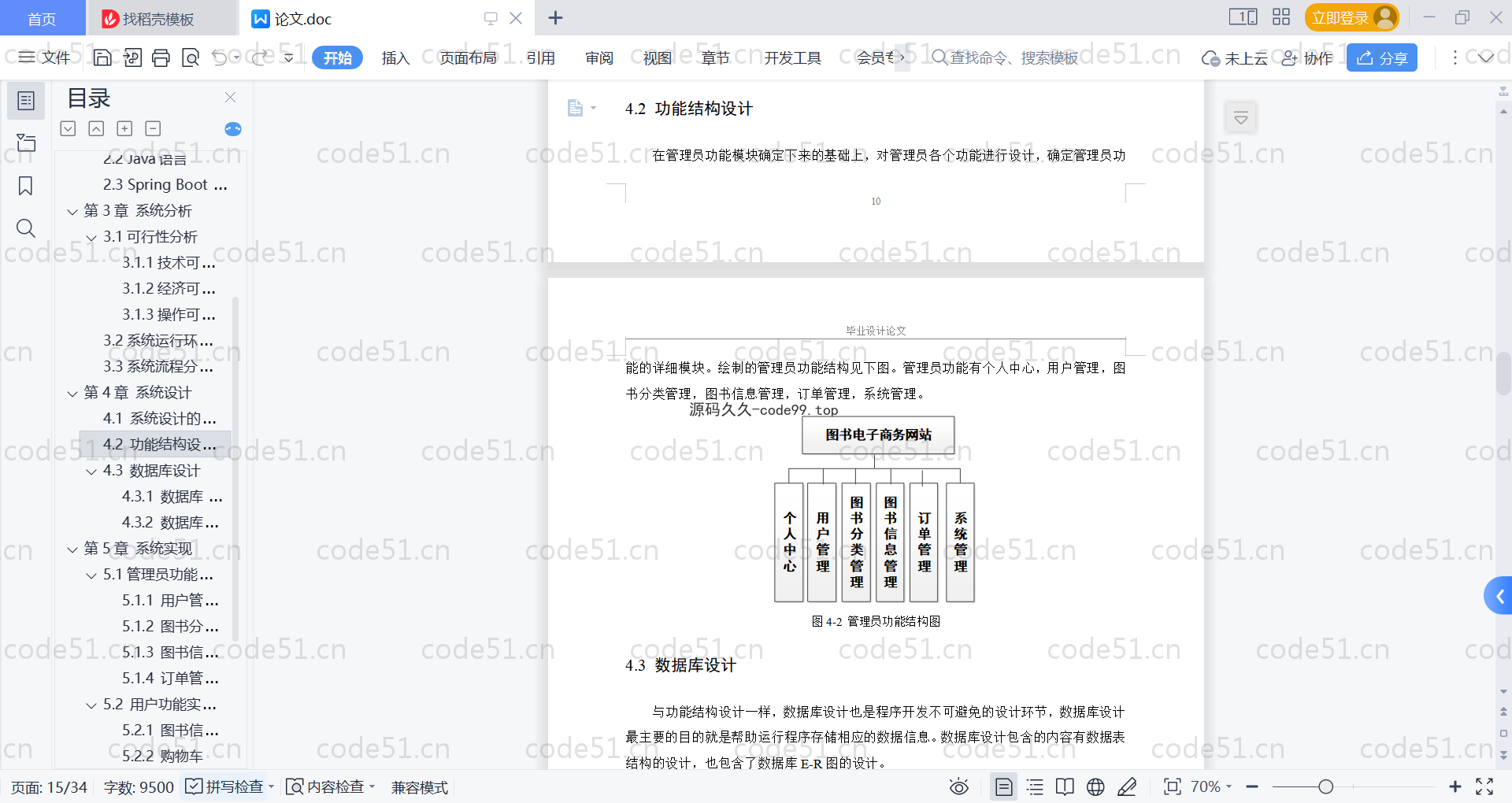Enter full screen mode
The image size is (1512, 803).
click(x=1484, y=786)
